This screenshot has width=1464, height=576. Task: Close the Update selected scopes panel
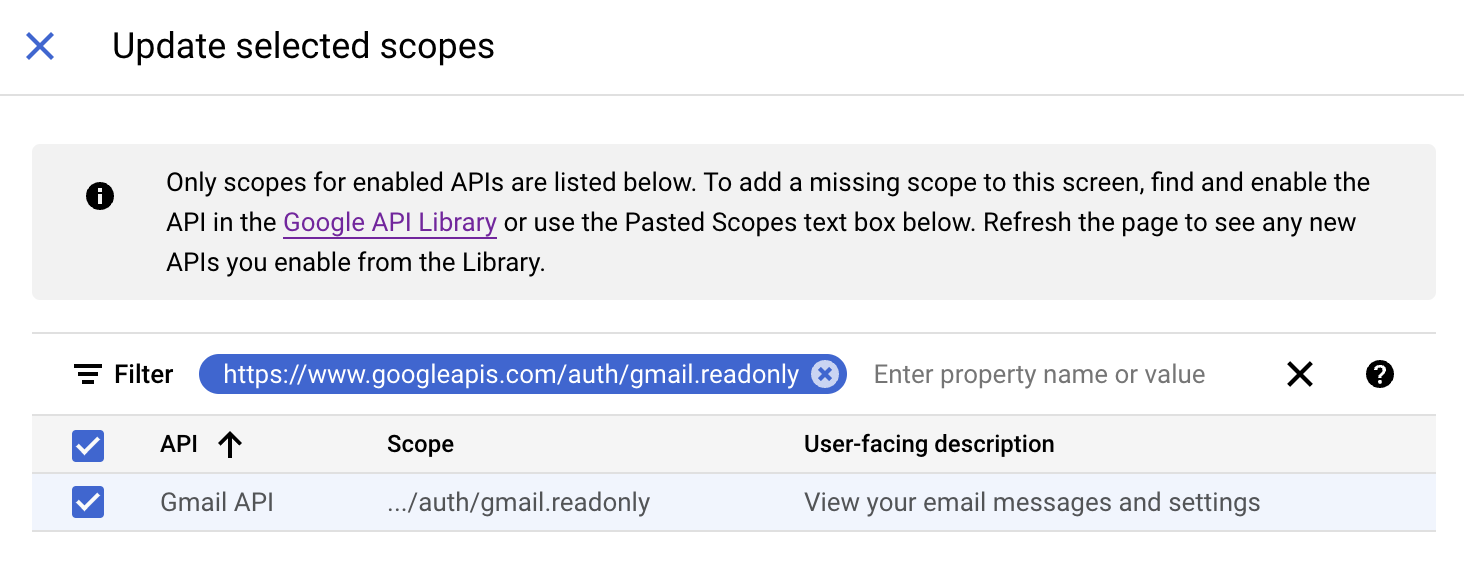click(x=40, y=46)
